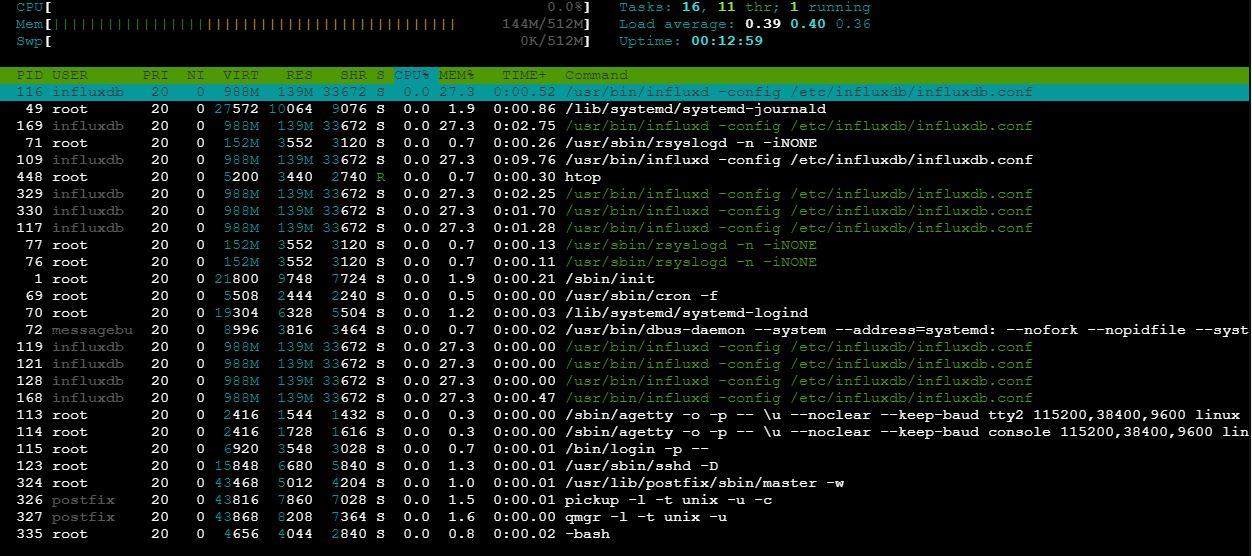Viewport: 1252px width, 556px height.
Task: Sort by the TIME+ column header
Action: click(525, 75)
